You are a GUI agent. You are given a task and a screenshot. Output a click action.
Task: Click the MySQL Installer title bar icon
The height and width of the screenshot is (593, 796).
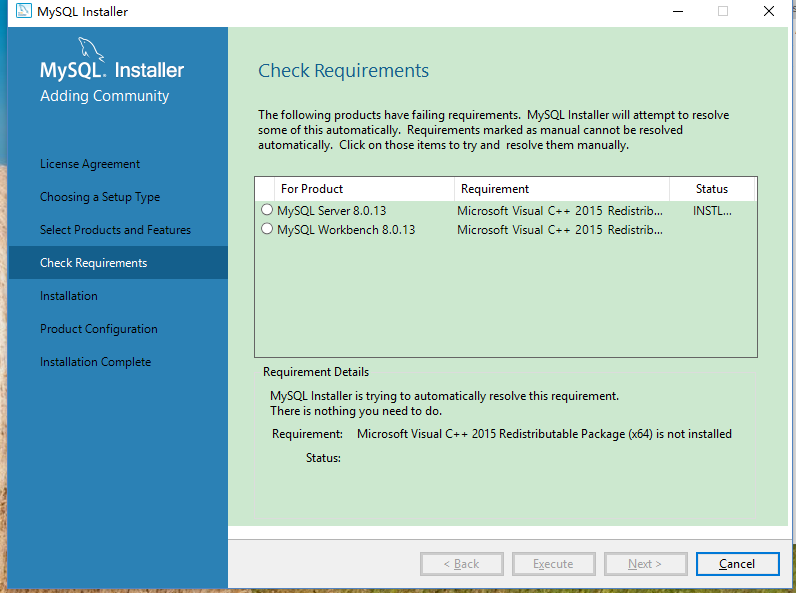tap(23, 11)
